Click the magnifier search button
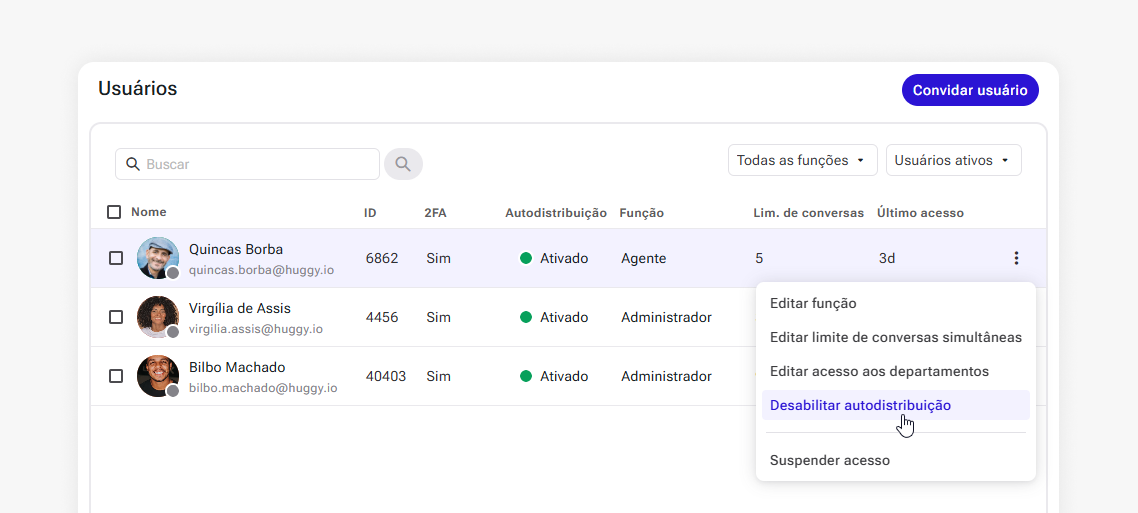Viewport: 1138px width, 513px height. pos(403,164)
